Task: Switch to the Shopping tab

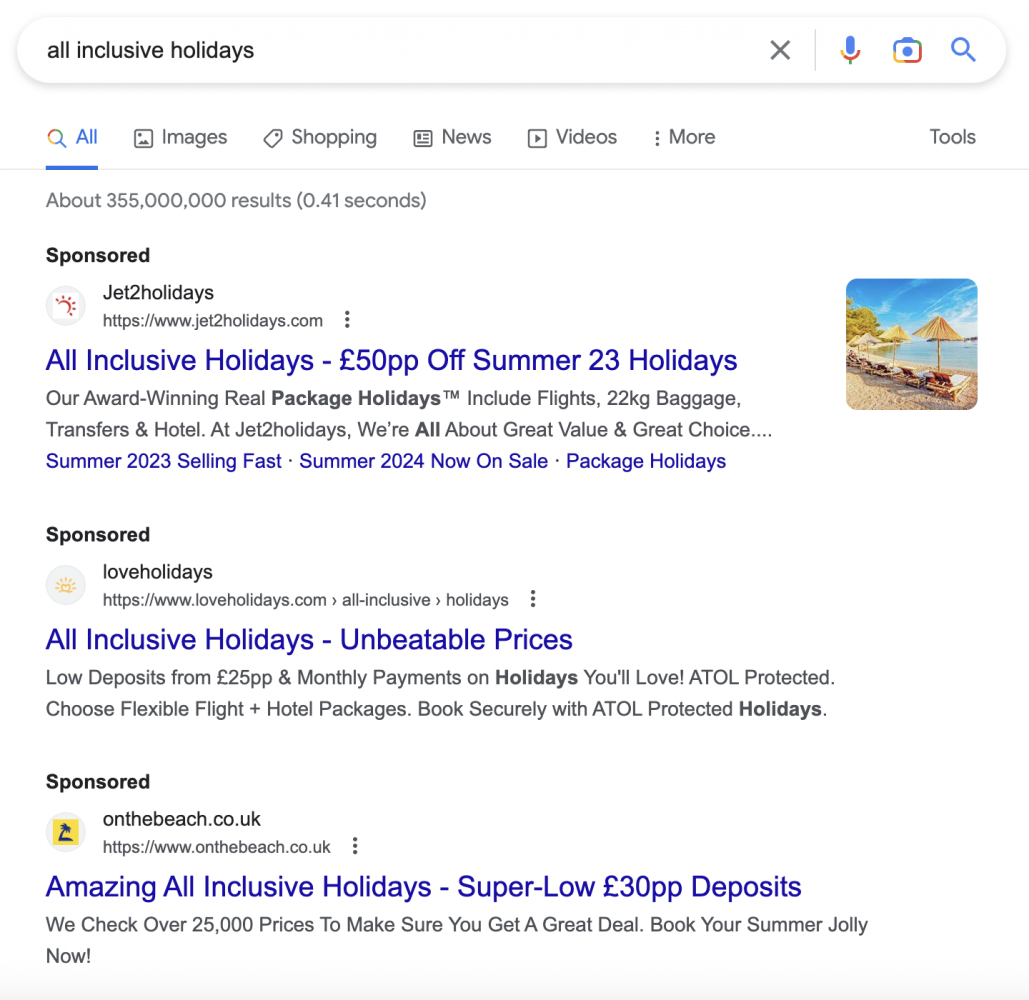Action: point(320,137)
